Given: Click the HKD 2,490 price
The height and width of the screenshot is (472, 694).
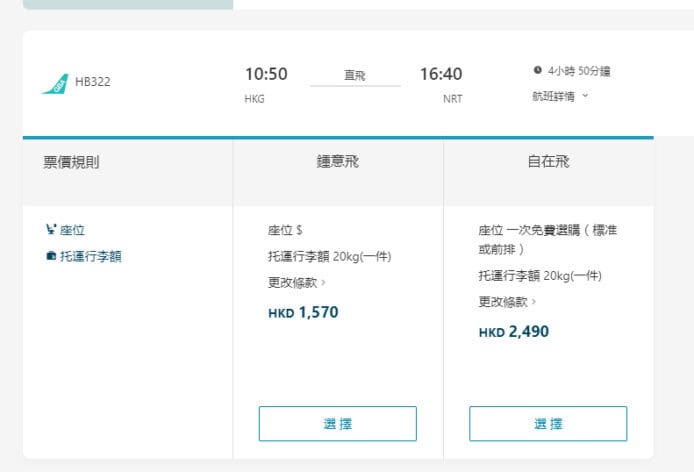Looking at the screenshot, I should point(513,332).
